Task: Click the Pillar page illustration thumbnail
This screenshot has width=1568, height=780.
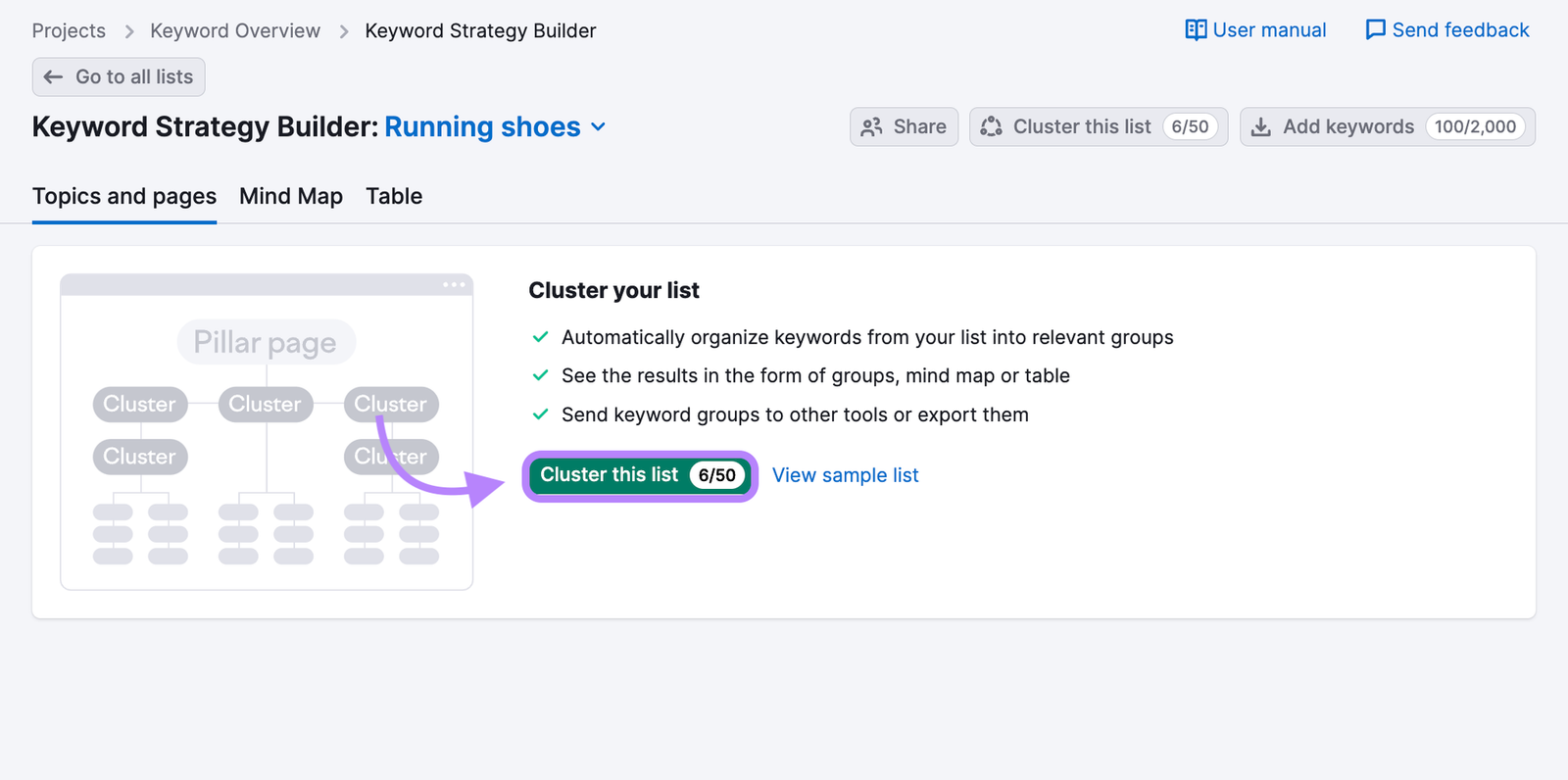Action: click(266, 342)
